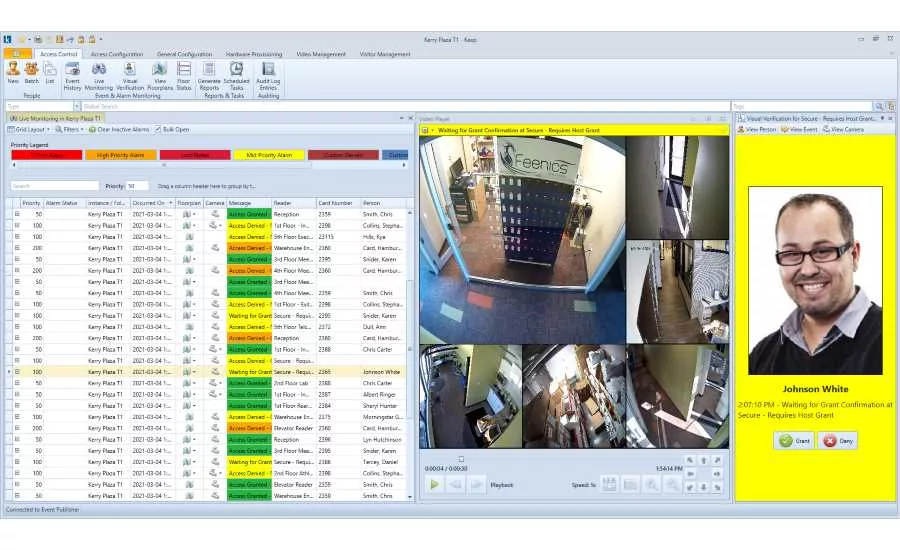Select the Live Monitoring in Kerry Plaza T1 tab
900x550 pixels.
coord(55,118)
